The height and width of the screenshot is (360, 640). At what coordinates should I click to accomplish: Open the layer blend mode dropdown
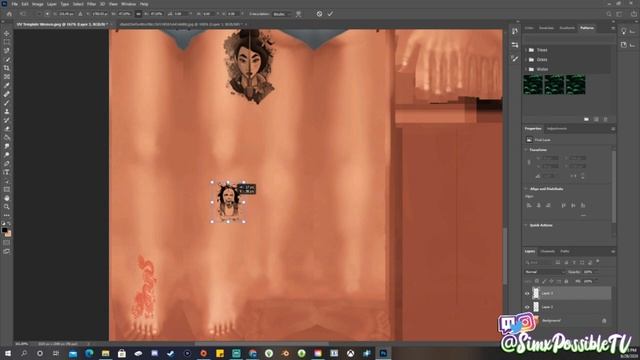[x=545, y=272]
